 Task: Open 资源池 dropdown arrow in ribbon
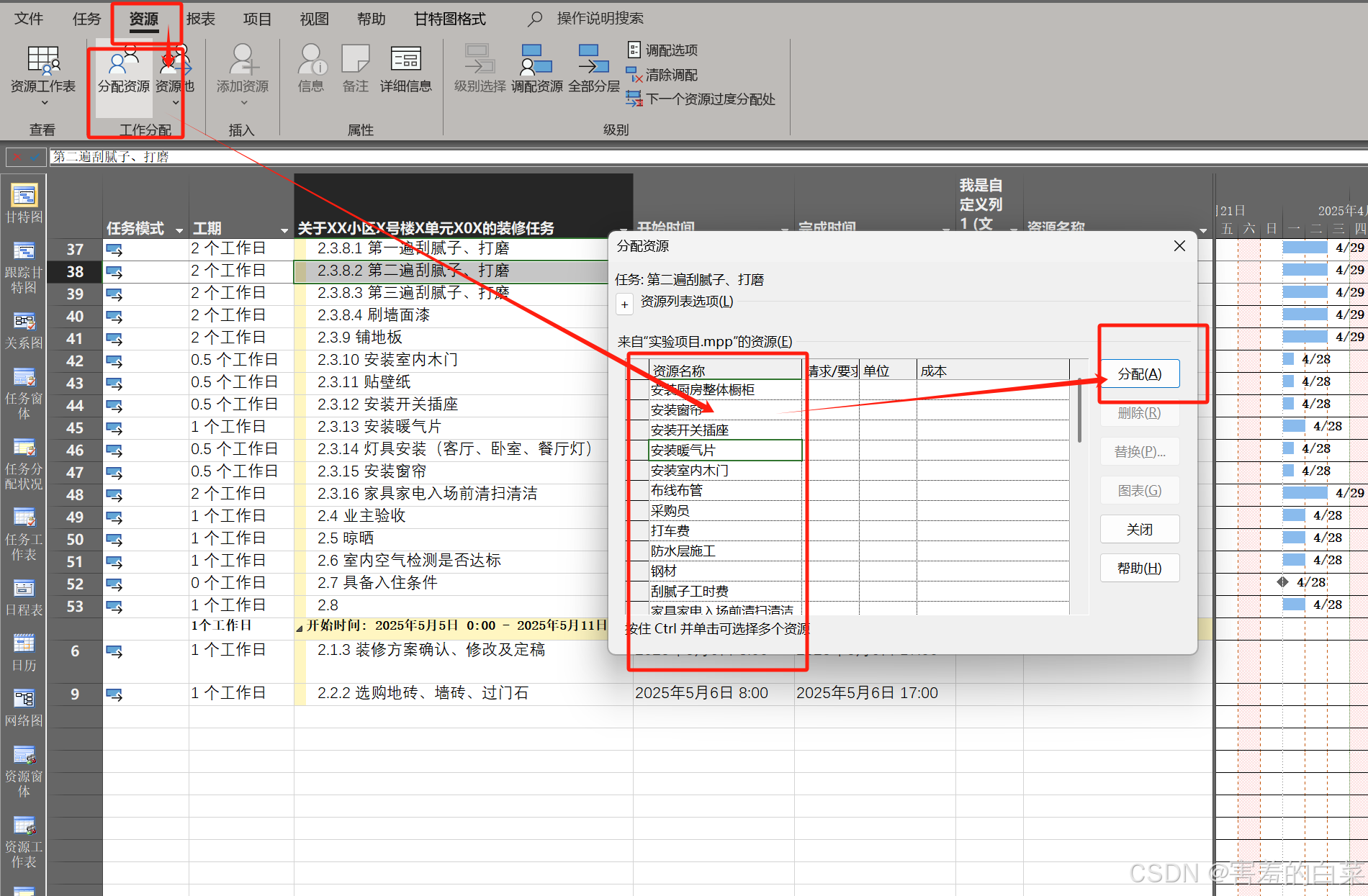[176, 103]
